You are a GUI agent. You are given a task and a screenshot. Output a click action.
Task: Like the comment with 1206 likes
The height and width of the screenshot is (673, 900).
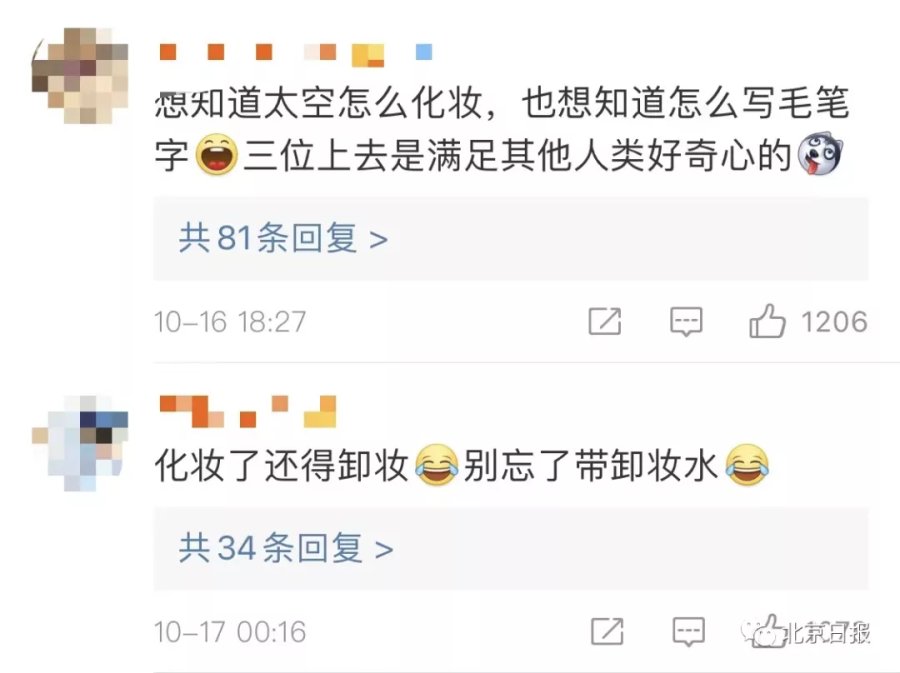(767, 320)
